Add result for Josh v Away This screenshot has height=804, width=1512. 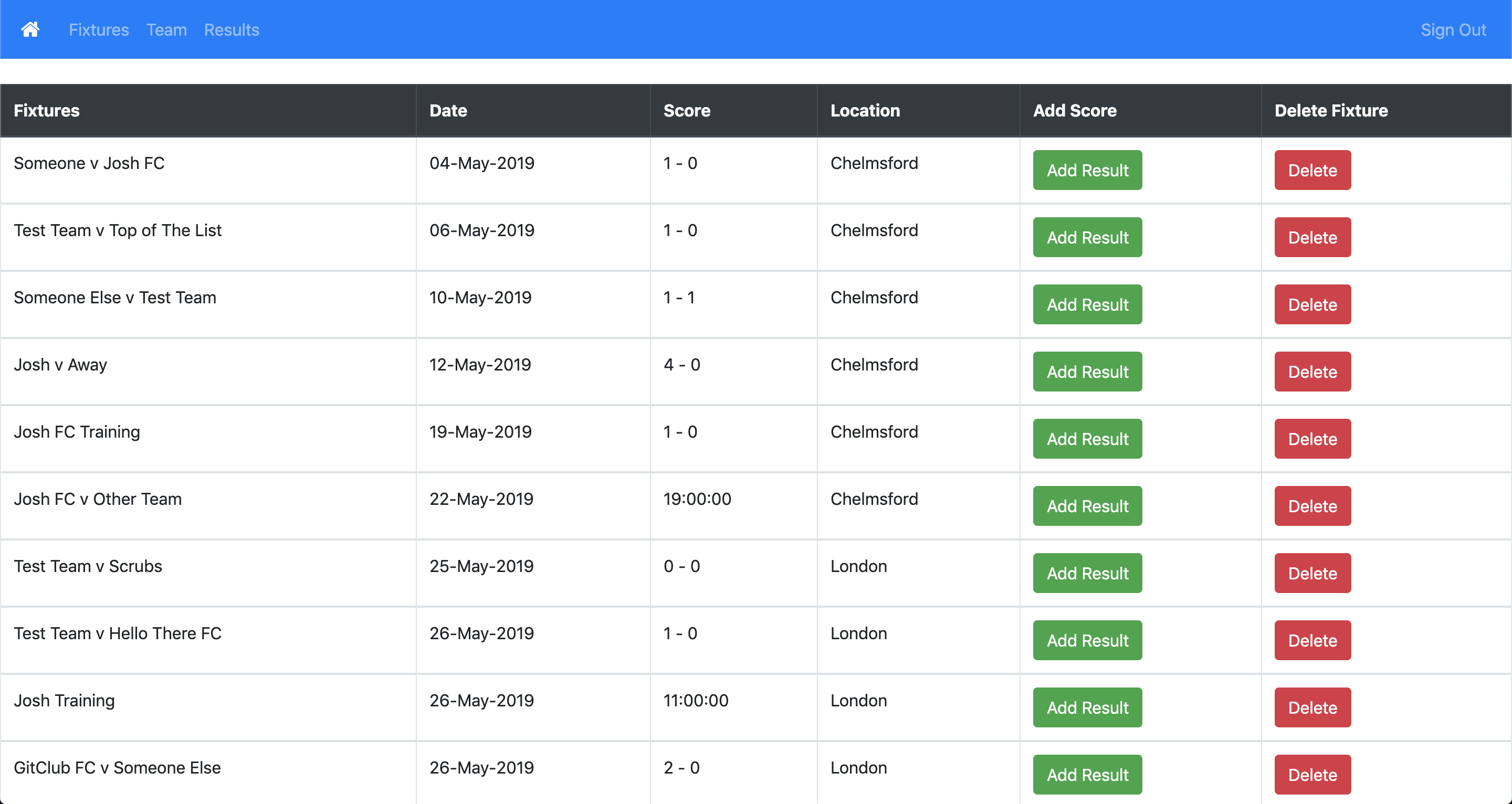(x=1087, y=372)
